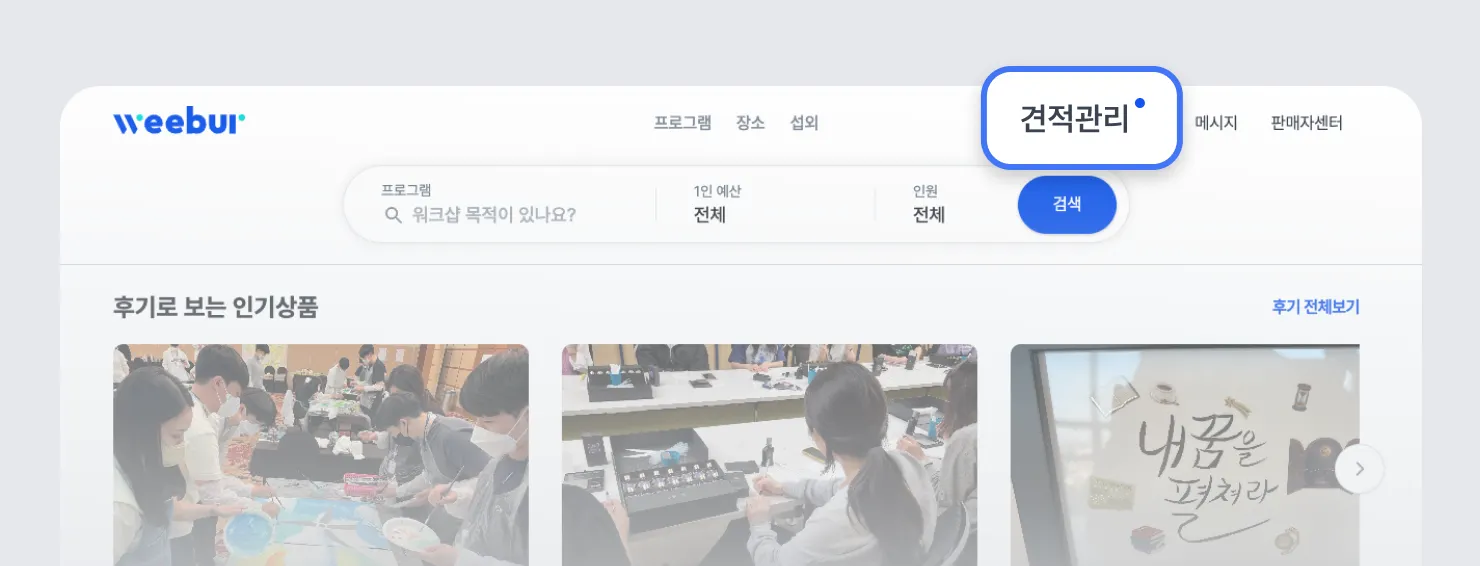Go to 메시지 in the header

(x=1216, y=123)
